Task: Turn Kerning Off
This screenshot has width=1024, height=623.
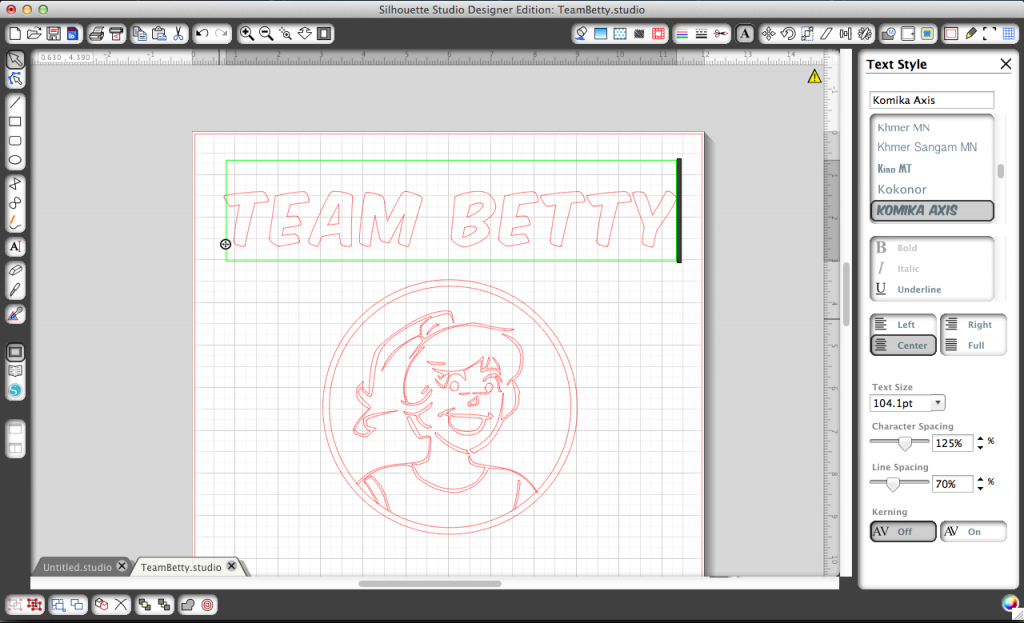Action: (904, 532)
